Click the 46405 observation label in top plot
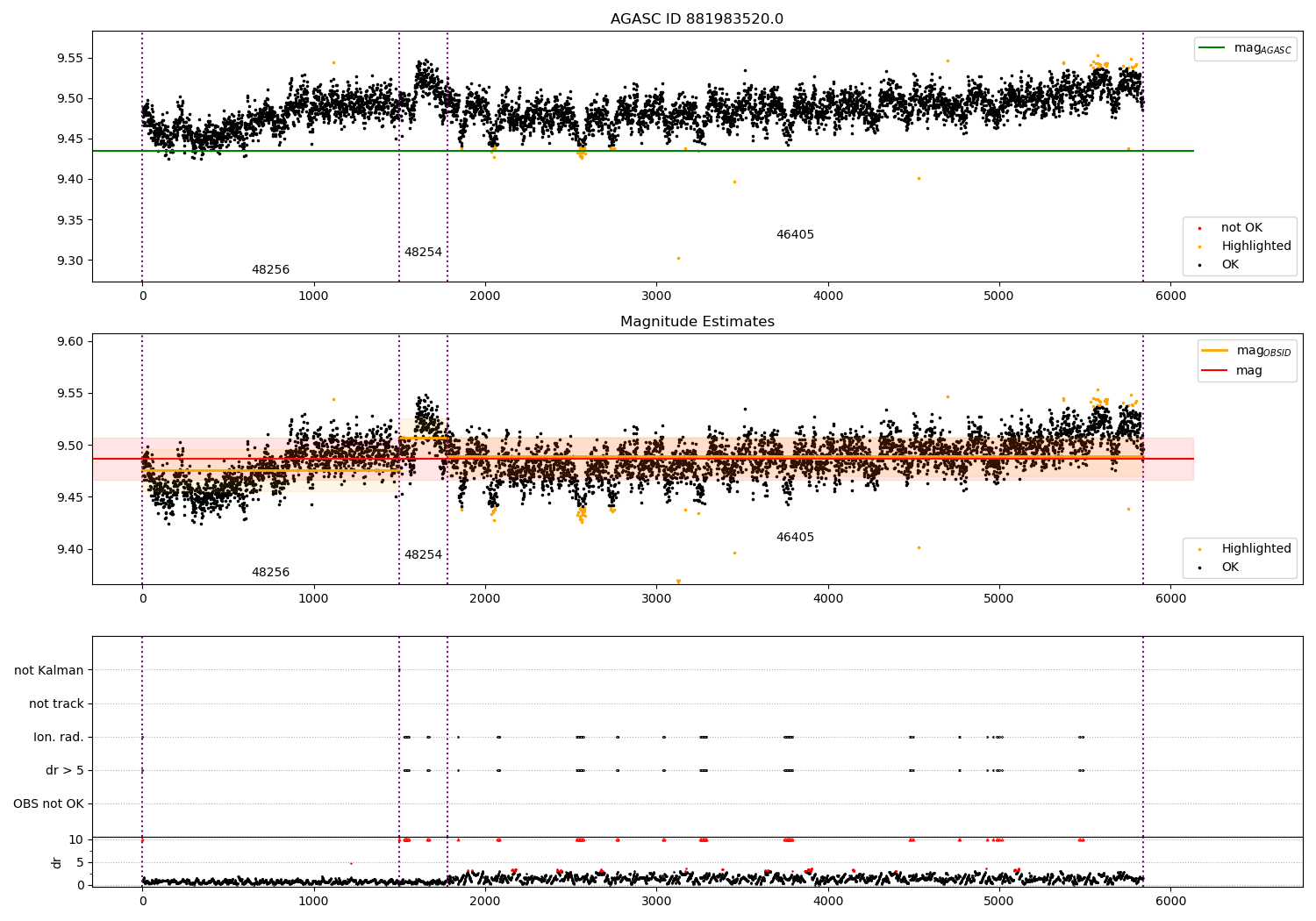Screen dimensions: 1316x921 tap(795, 235)
